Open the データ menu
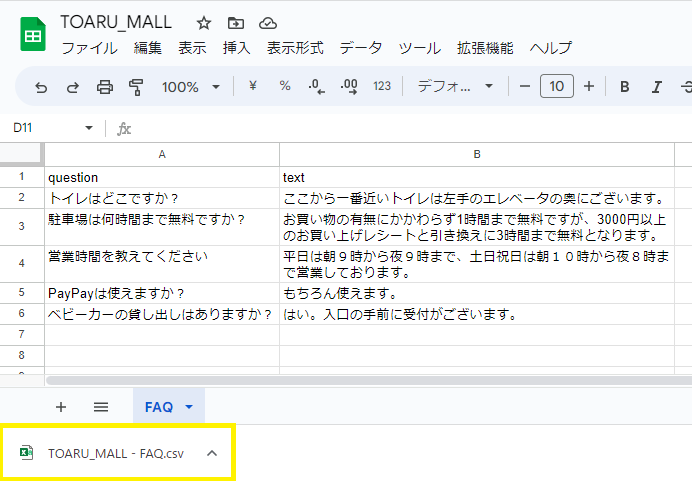This screenshot has height=481, width=692. [x=360, y=48]
